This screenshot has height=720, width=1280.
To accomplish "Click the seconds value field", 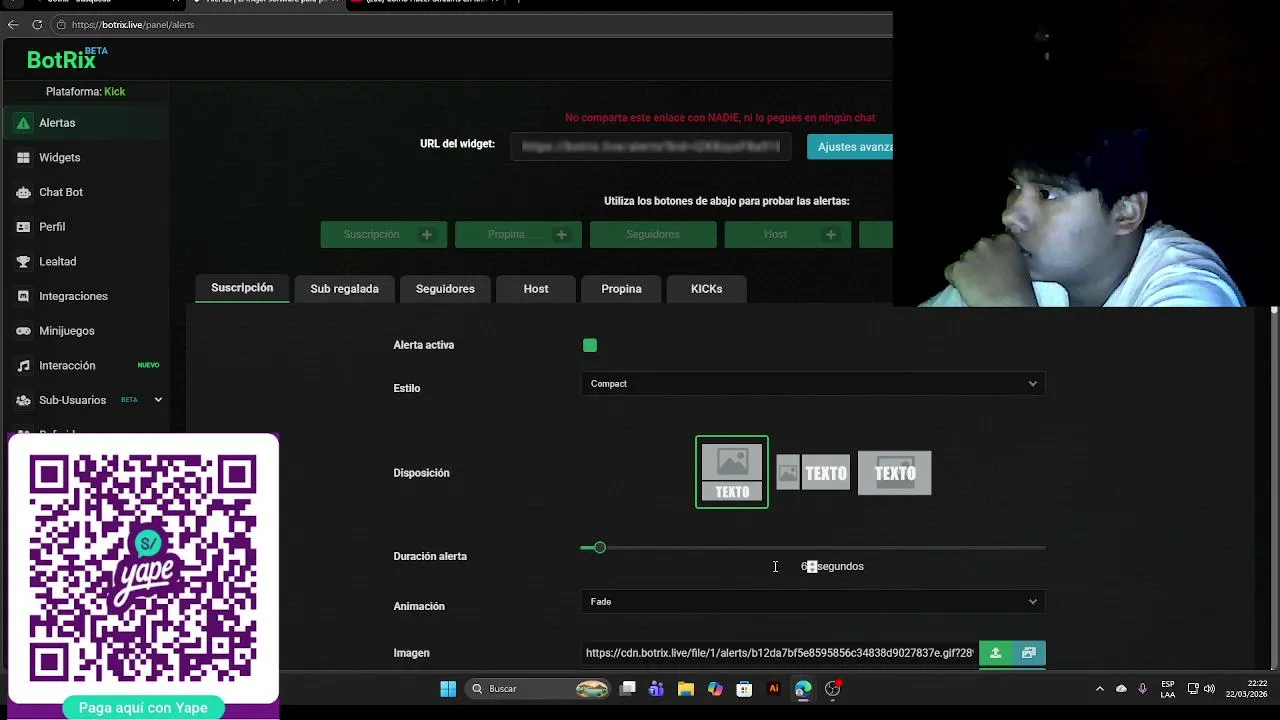I will coord(808,567).
